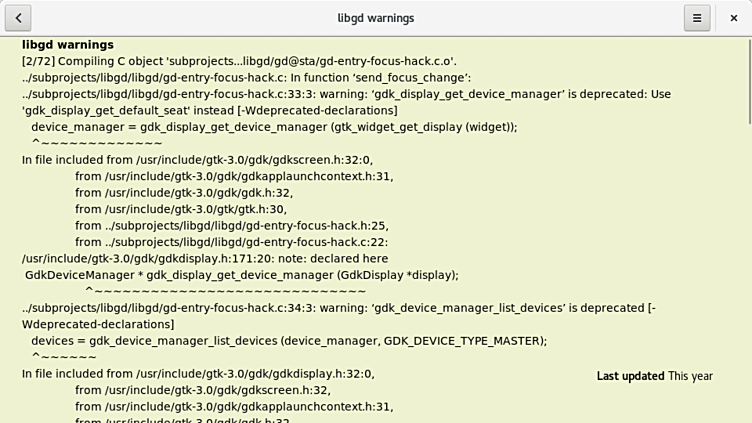Open the hamburger menu in header bar

click(697, 18)
